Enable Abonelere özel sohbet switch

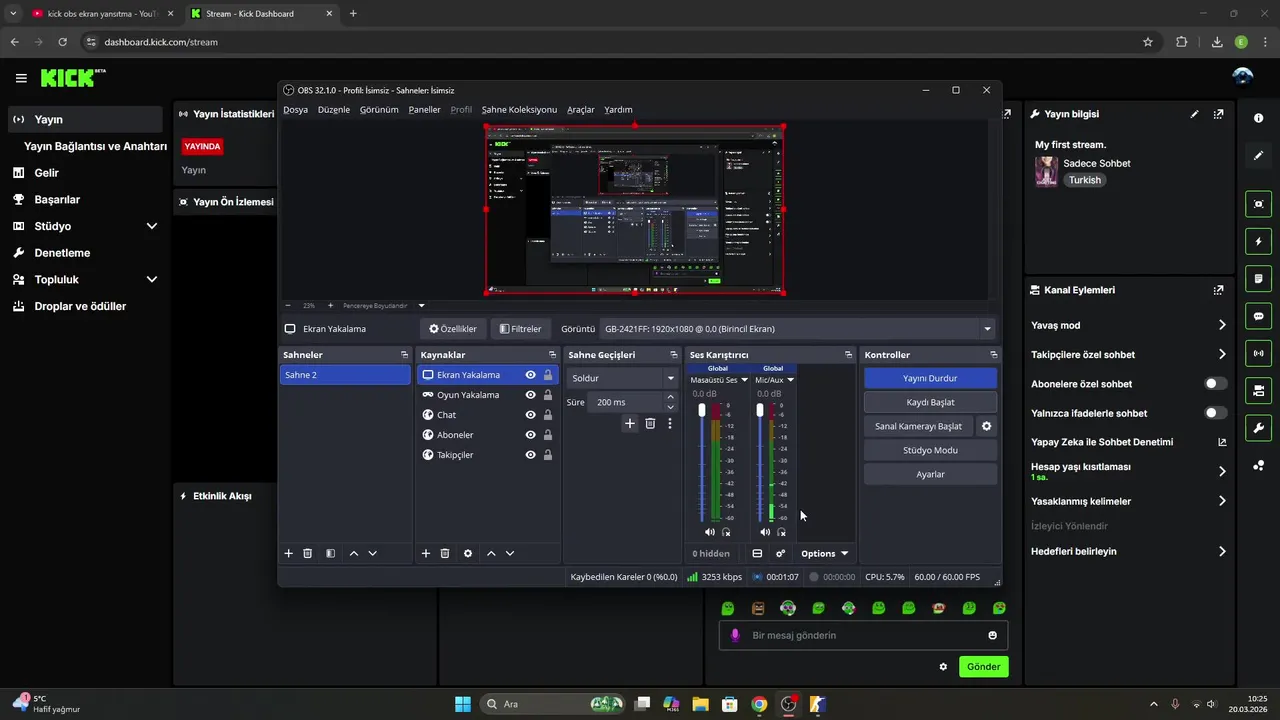pyautogui.click(x=1215, y=384)
